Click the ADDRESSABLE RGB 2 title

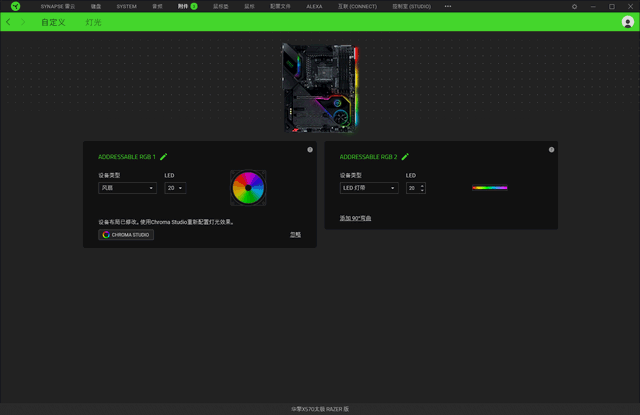click(x=368, y=157)
